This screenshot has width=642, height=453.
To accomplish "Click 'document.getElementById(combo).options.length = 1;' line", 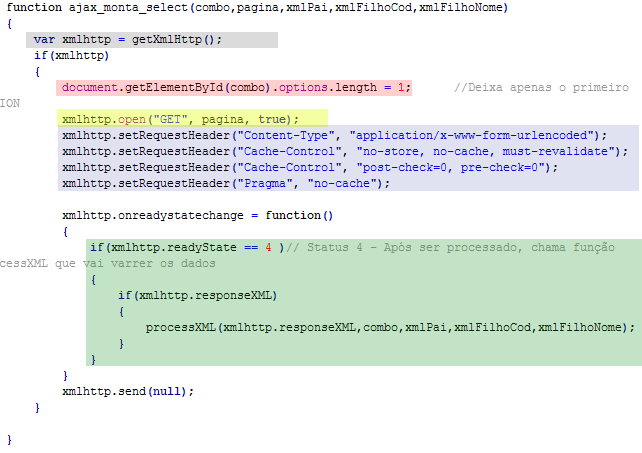I will click(x=236, y=88).
